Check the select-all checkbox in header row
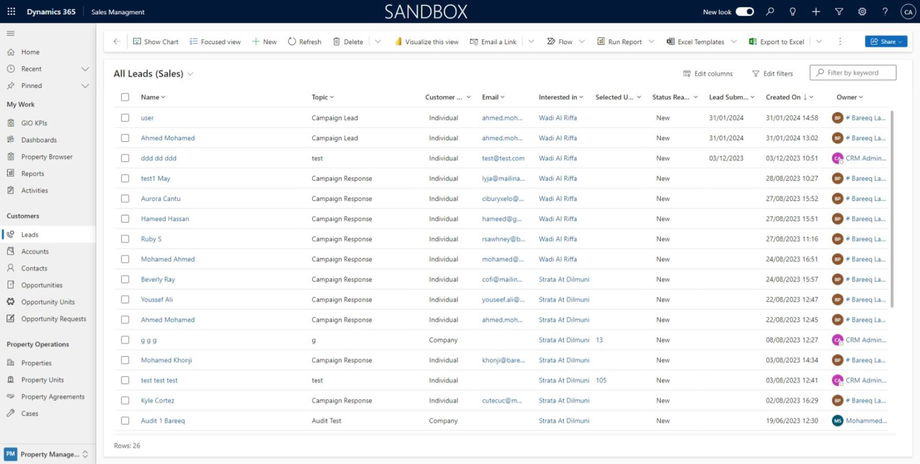The width and height of the screenshot is (920, 464). (x=125, y=97)
